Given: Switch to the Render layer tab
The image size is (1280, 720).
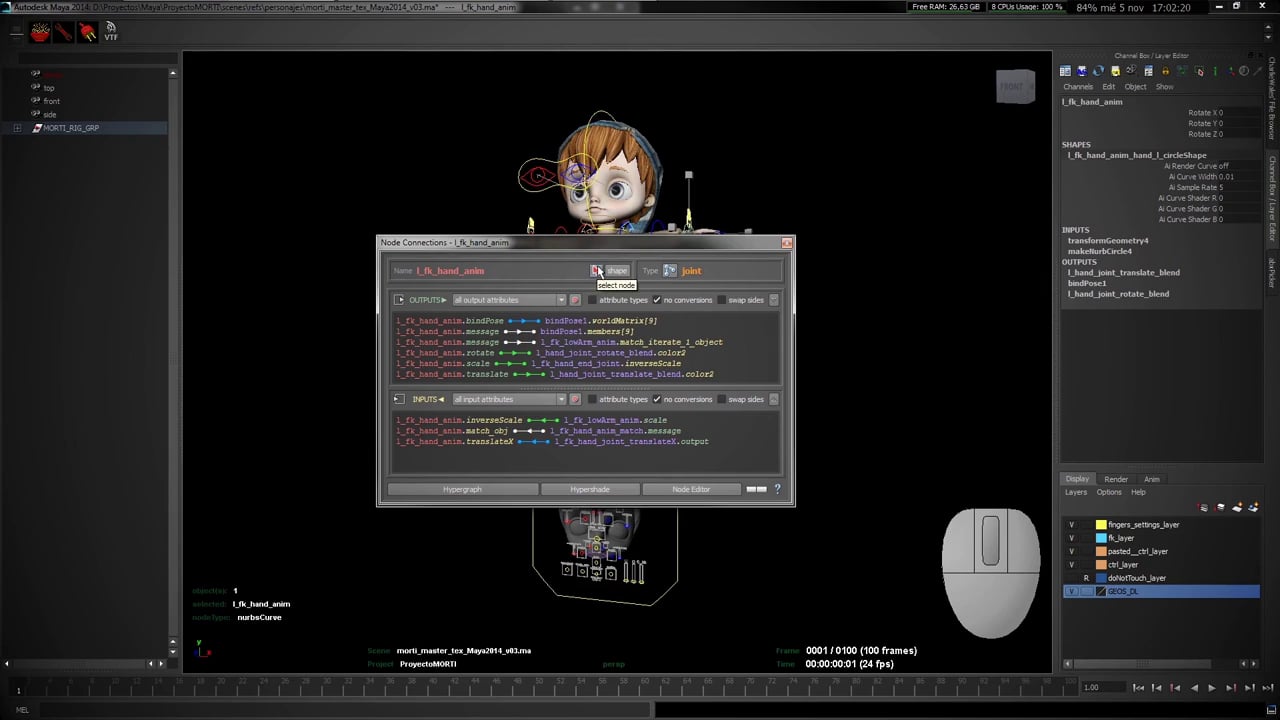Looking at the screenshot, I should (x=1116, y=479).
